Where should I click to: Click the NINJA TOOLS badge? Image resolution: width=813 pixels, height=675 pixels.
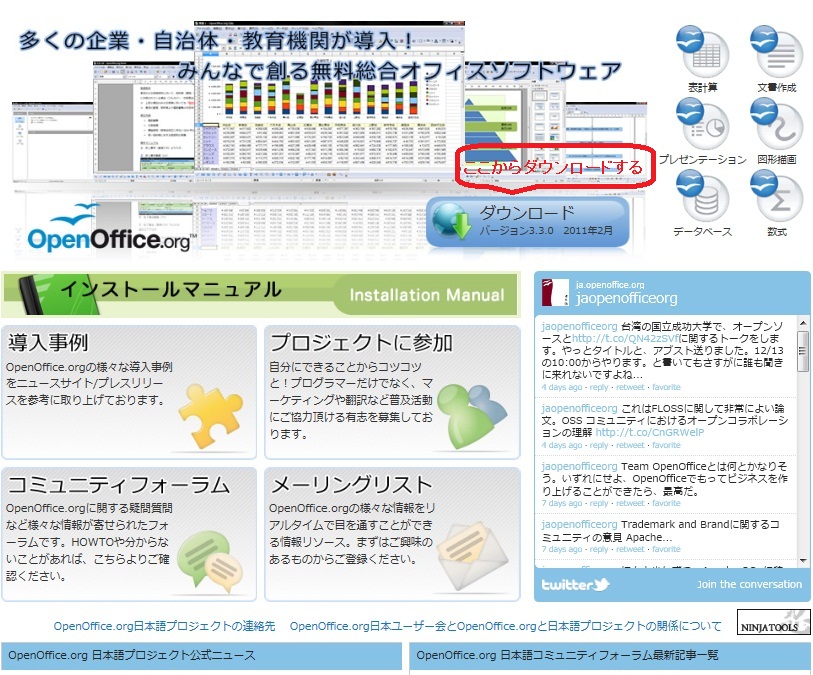click(x=774, y=622)
